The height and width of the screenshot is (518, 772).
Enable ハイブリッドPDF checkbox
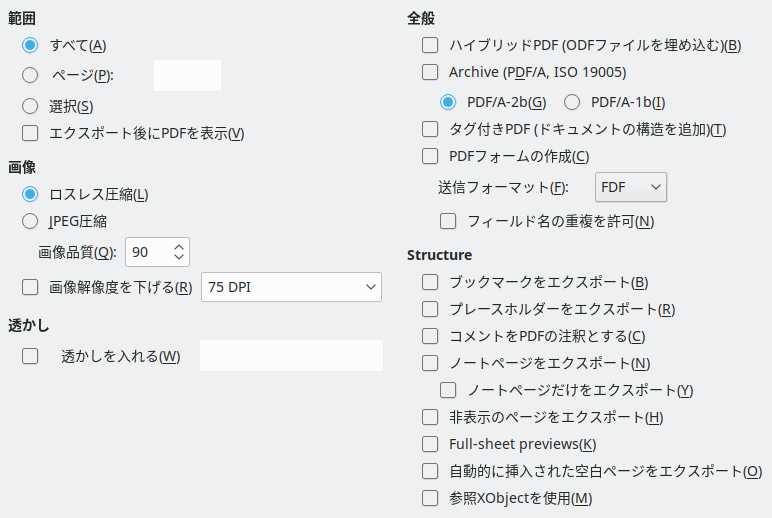[x=430, y=45]
